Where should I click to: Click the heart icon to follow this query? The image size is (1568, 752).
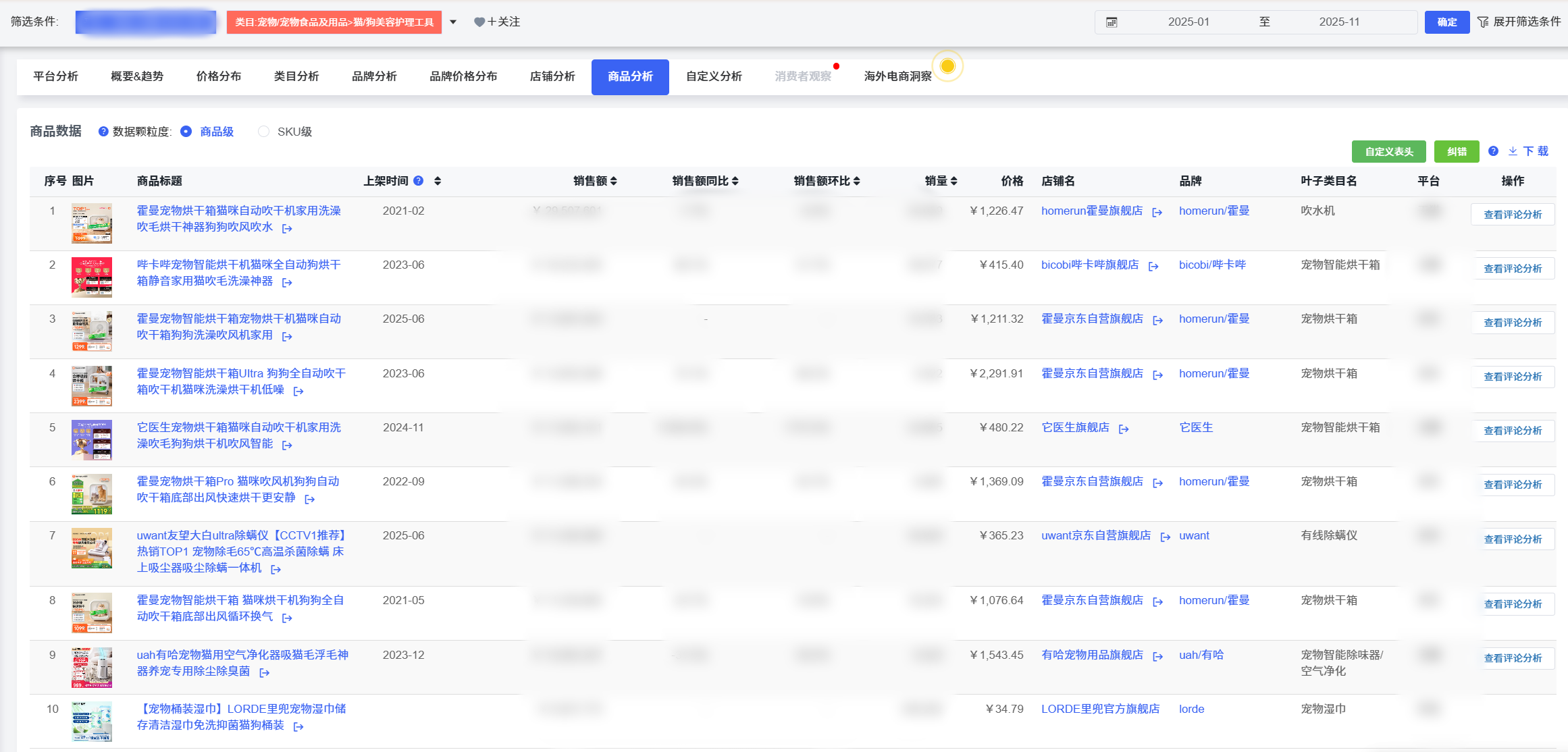480,22
